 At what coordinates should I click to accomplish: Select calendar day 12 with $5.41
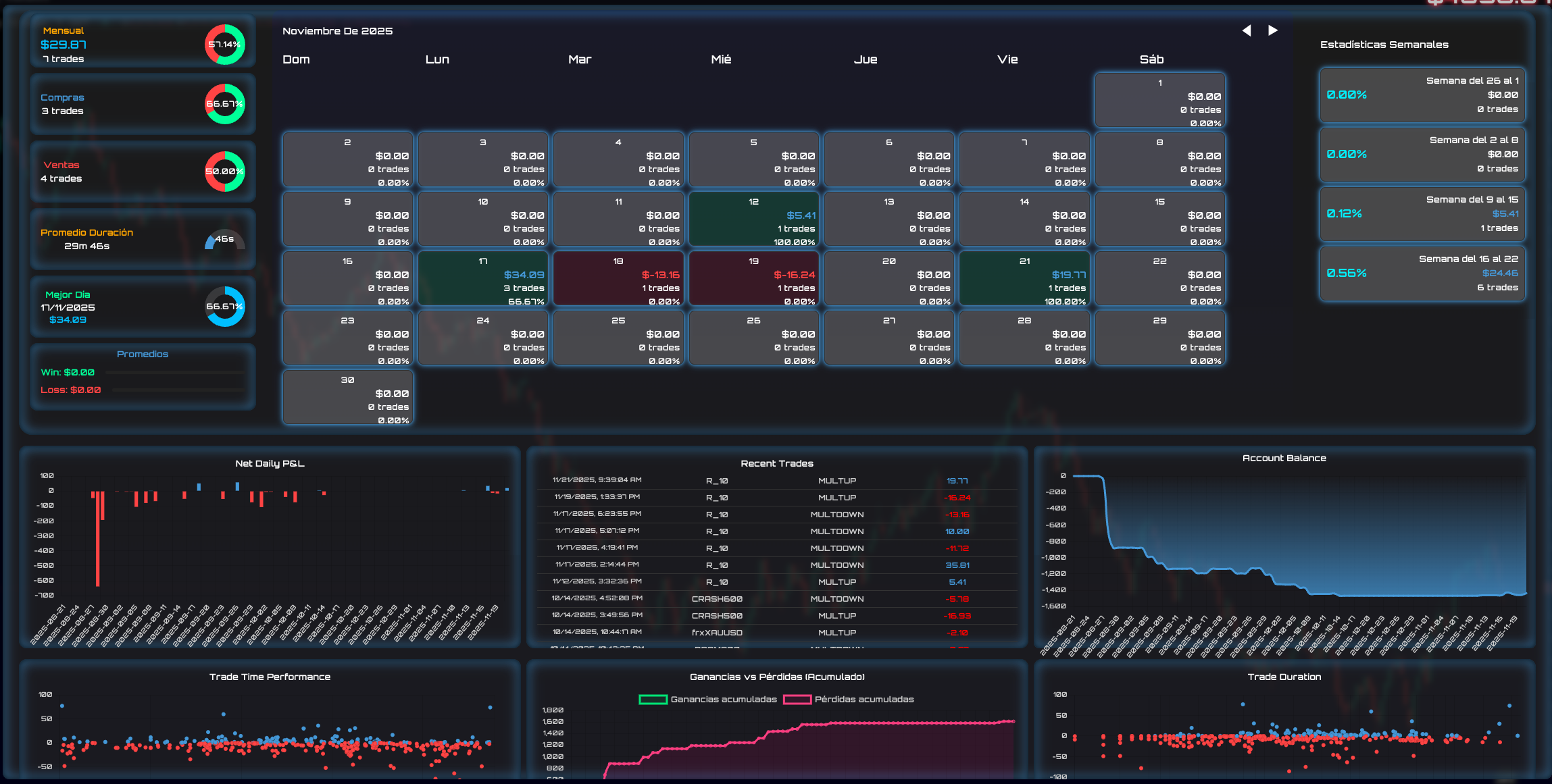(x=753, y=219)
